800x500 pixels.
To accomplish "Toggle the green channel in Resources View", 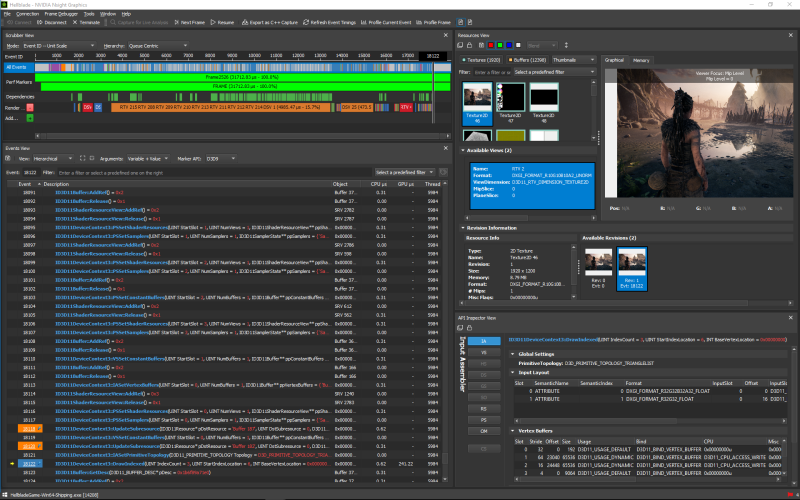I will (502, 45).
